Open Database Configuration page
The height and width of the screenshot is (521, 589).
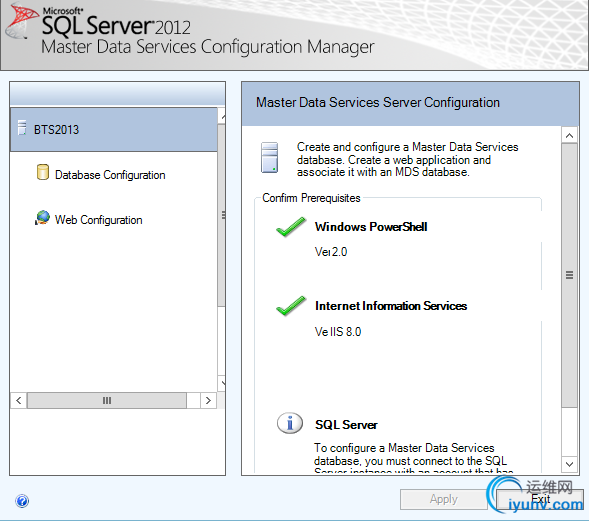click(x=110, y=175)
